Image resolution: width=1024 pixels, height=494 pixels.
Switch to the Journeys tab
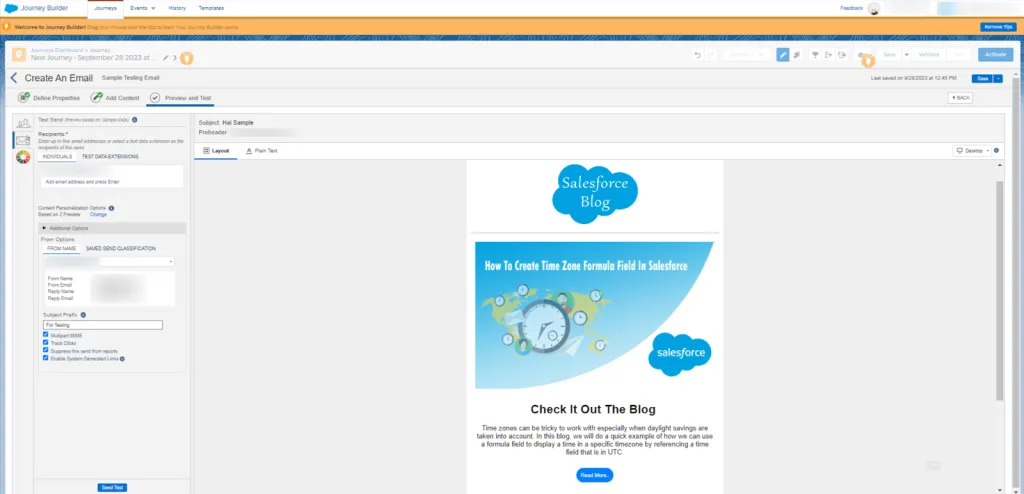[x=105, y=8]
